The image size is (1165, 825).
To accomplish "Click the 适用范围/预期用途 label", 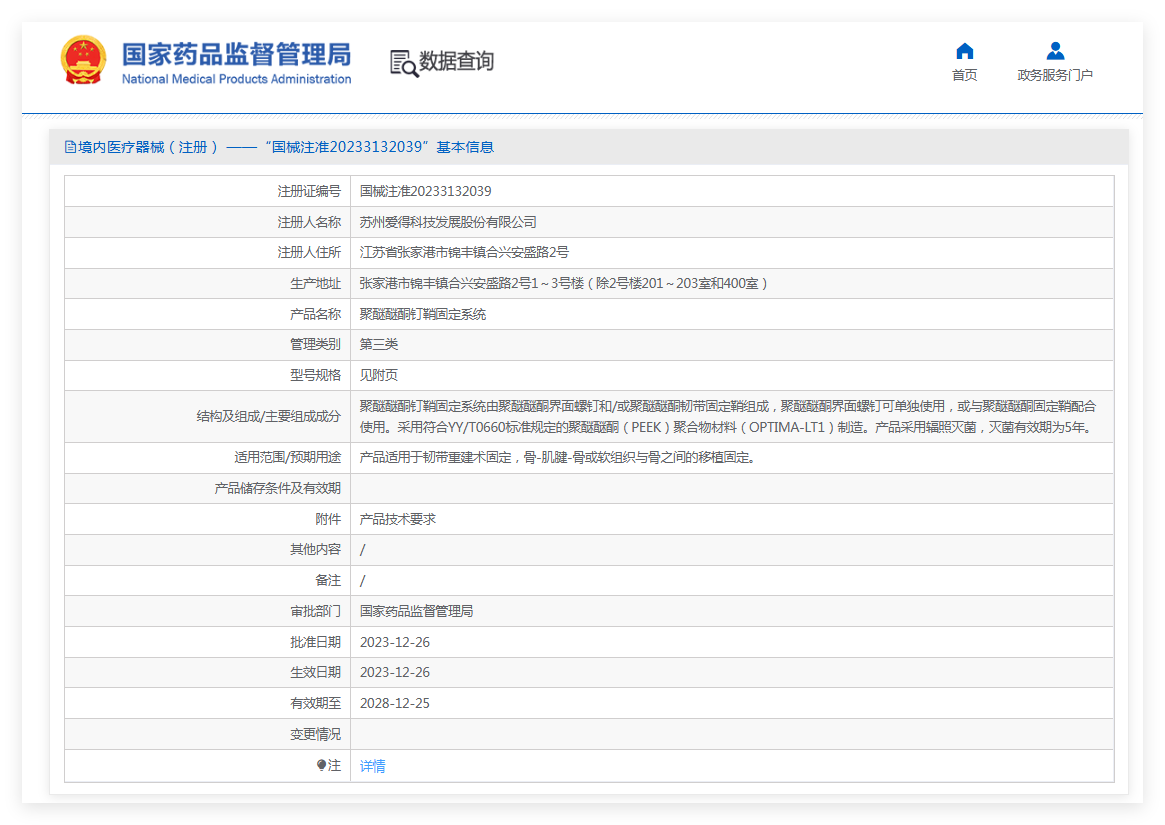I will point(288,458).
